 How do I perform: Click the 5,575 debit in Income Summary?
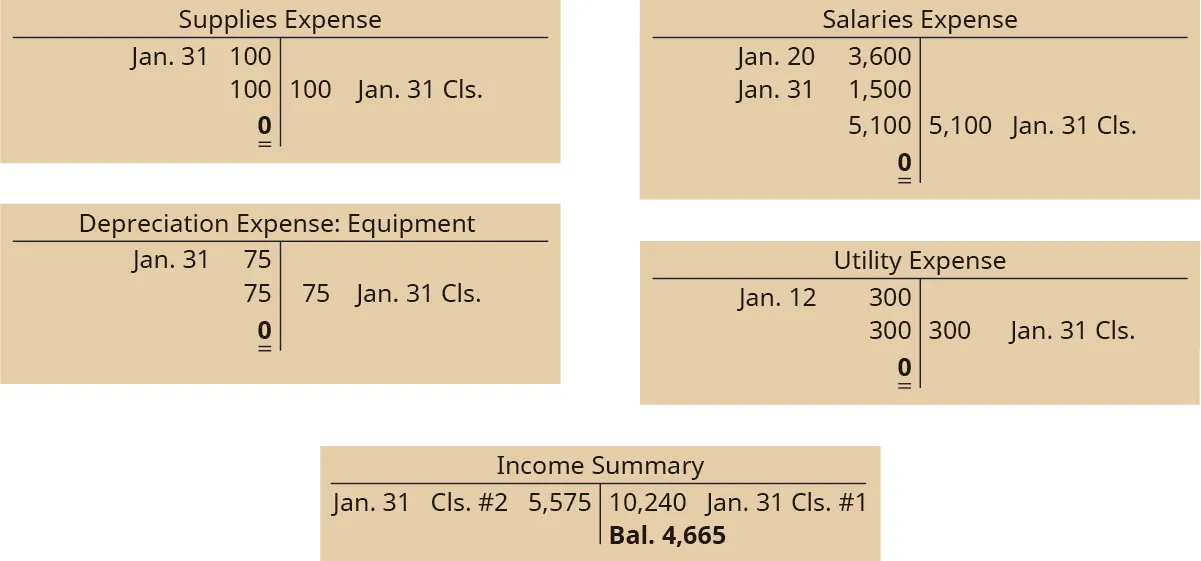coord(560,502)
